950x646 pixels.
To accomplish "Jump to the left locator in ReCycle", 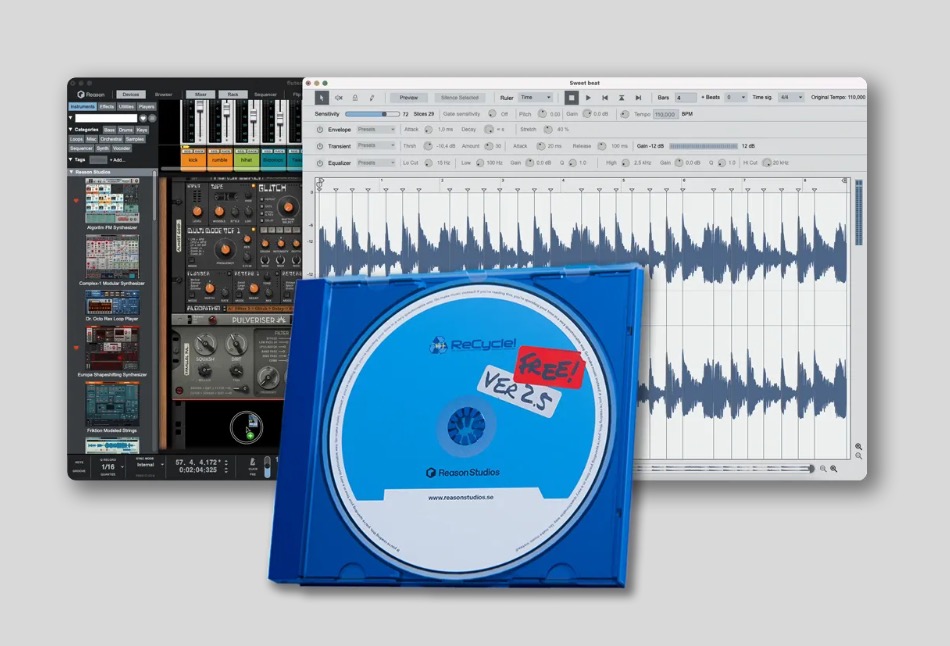I will (x=605, y=98).
